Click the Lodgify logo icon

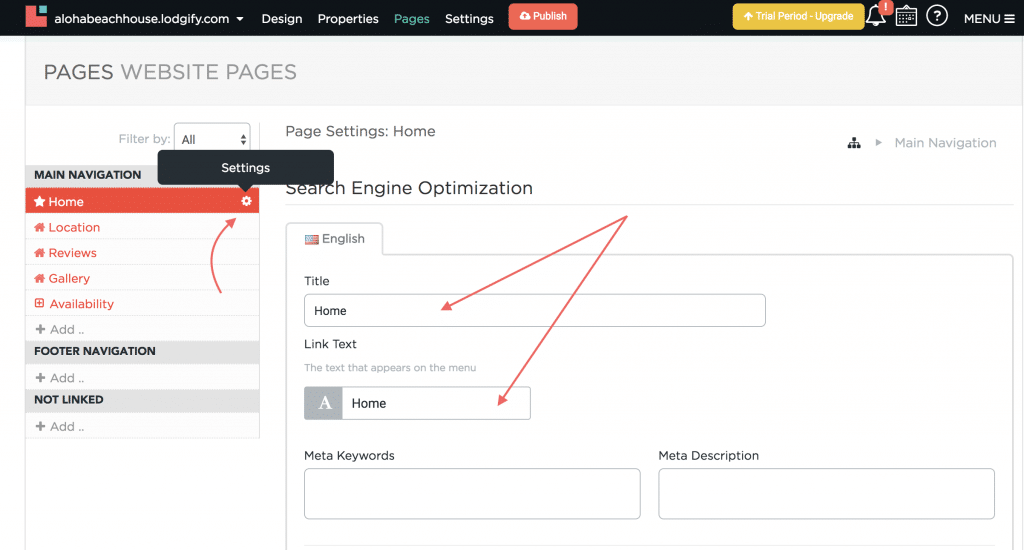coord(36,16)
